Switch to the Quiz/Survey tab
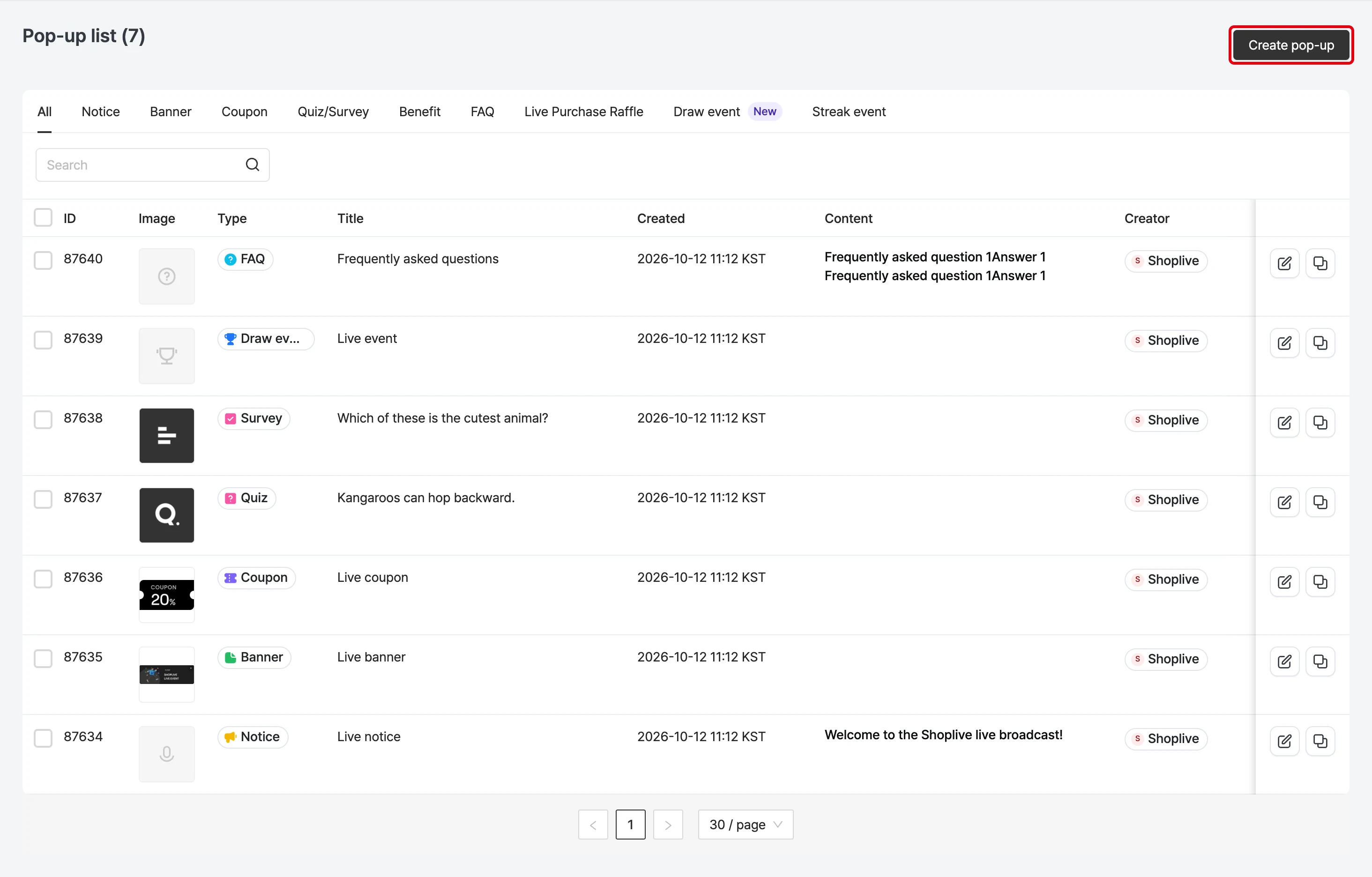 point(333,111)
